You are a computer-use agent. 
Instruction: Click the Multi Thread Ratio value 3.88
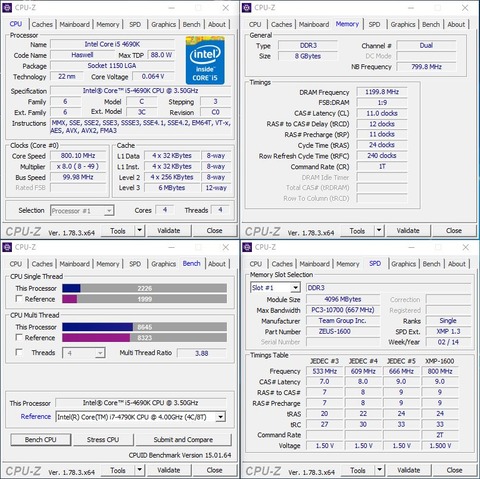pos(202,353)
